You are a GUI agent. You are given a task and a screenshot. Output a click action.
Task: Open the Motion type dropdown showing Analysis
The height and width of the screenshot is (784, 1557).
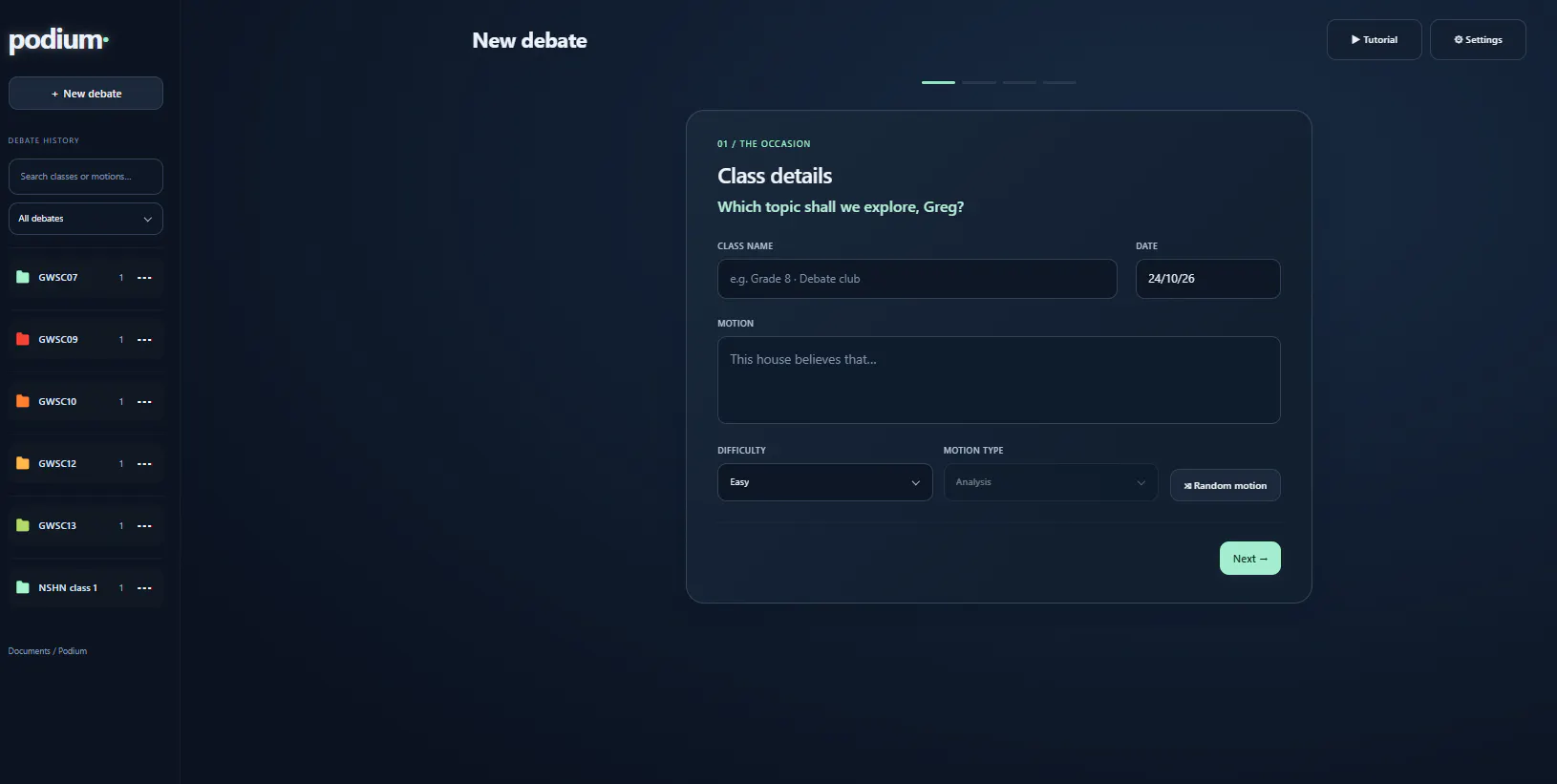click(1051, 482)
